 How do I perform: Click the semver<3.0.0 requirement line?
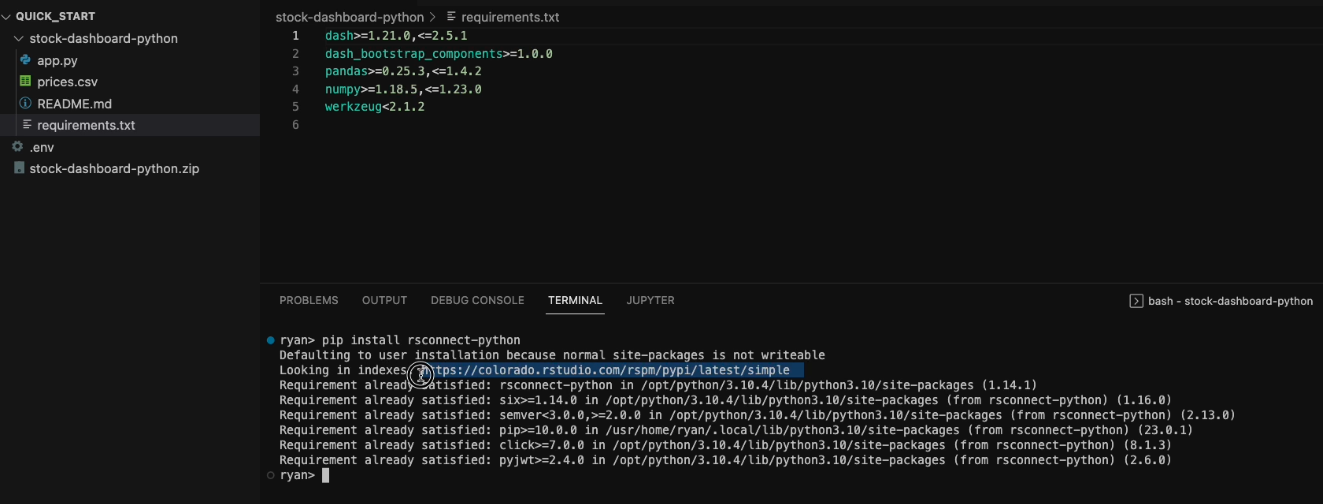pos(757,415)
